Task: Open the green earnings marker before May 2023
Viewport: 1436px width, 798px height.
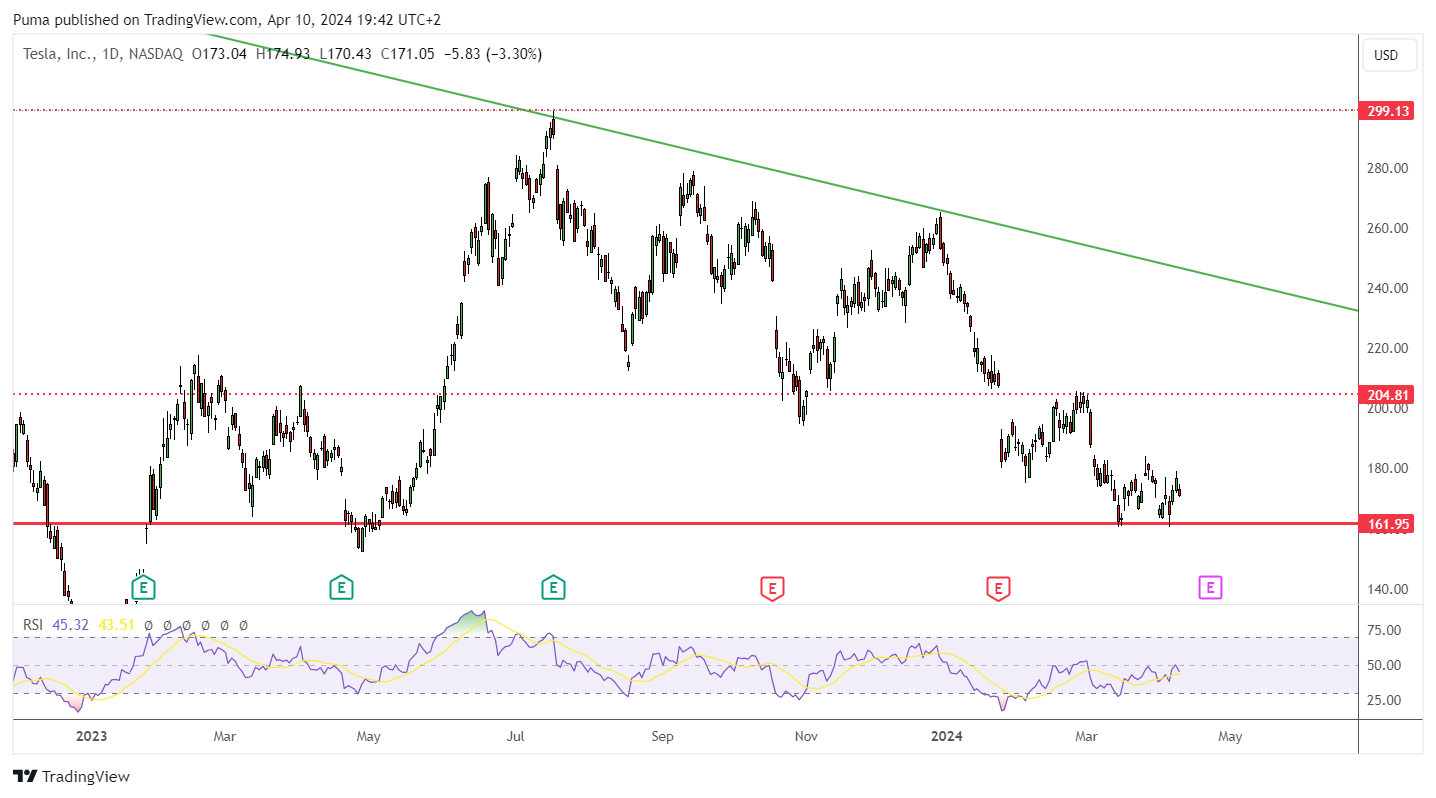Action: (x=341, y=587)
